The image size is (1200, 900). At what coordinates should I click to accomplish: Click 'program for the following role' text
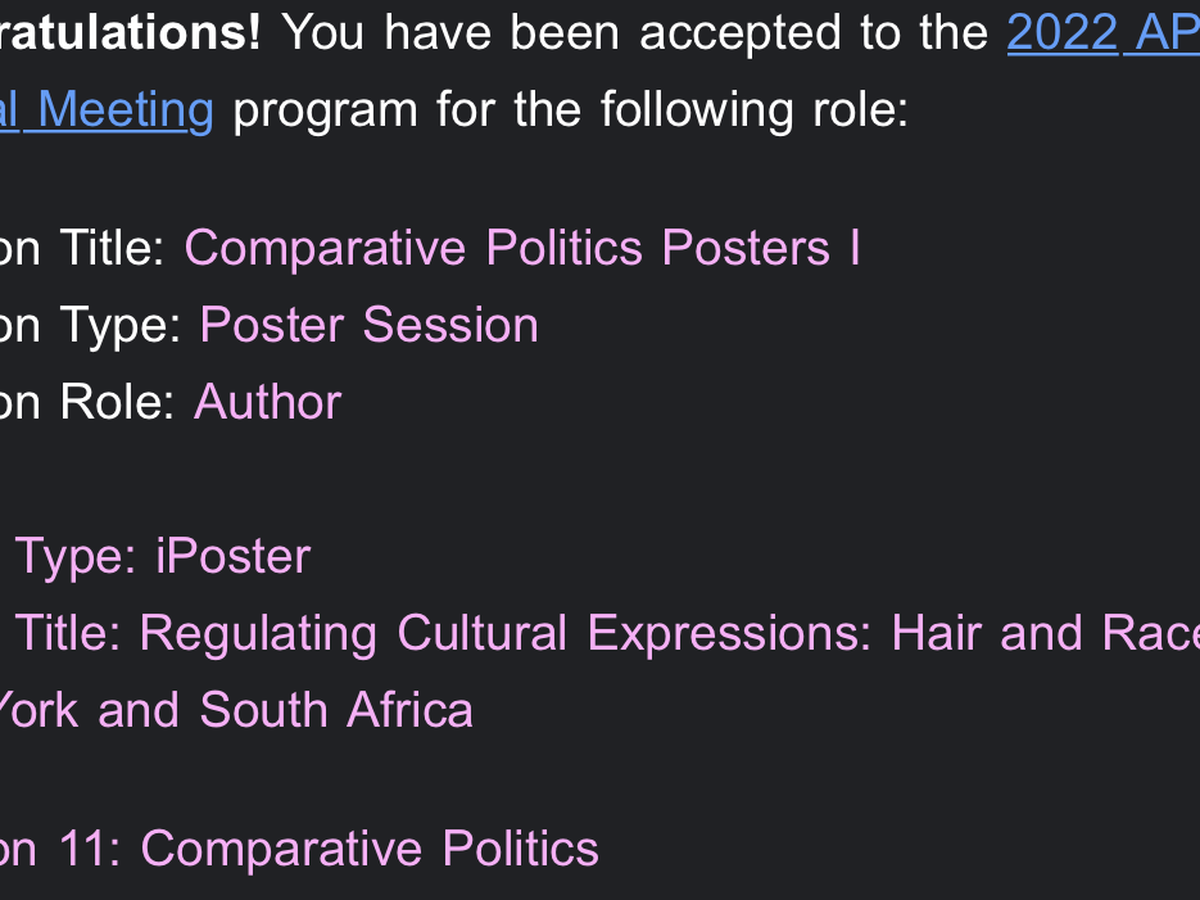(x=570, y=109)
